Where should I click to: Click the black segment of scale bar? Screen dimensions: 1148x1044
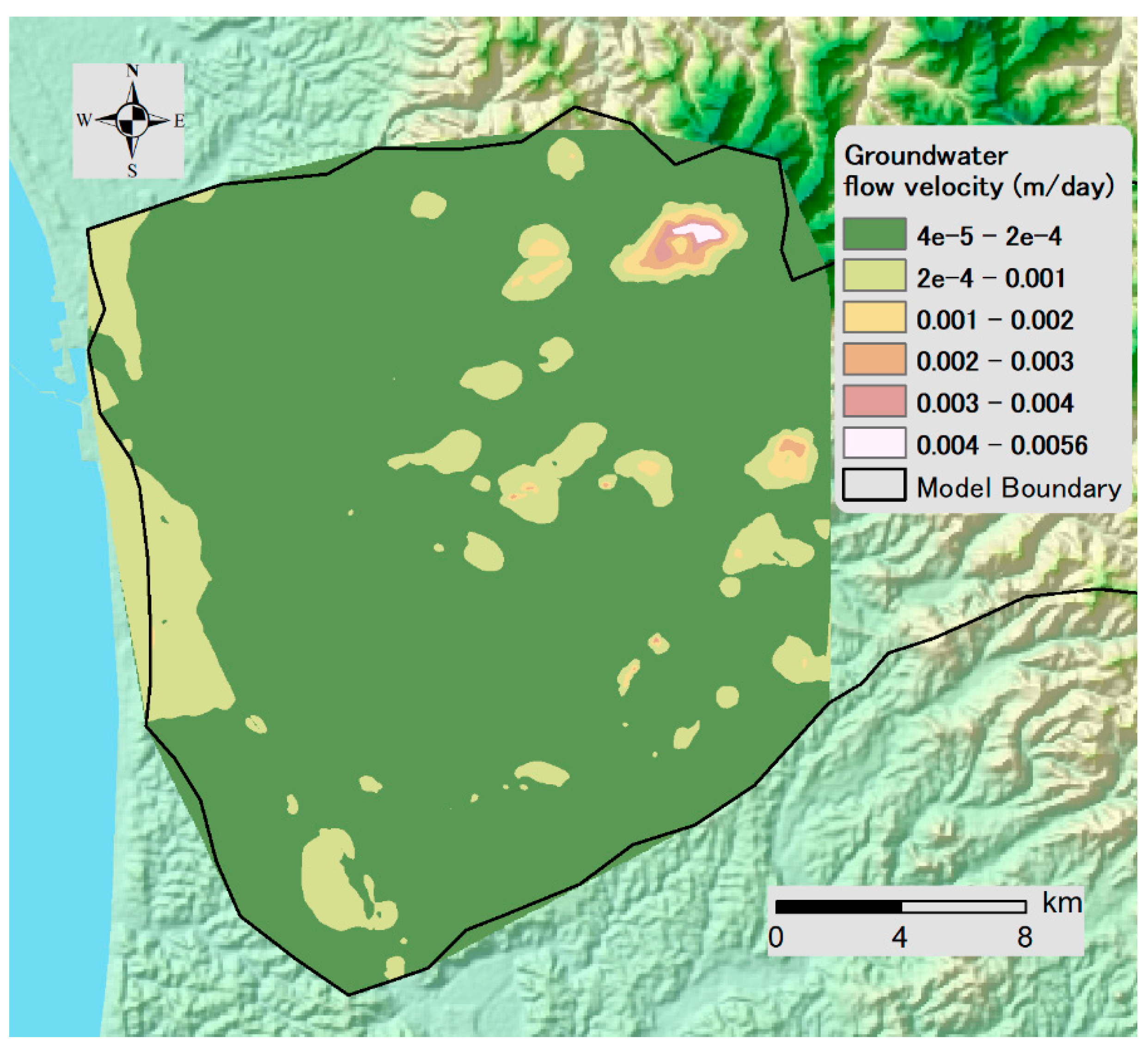click(838, 907)
